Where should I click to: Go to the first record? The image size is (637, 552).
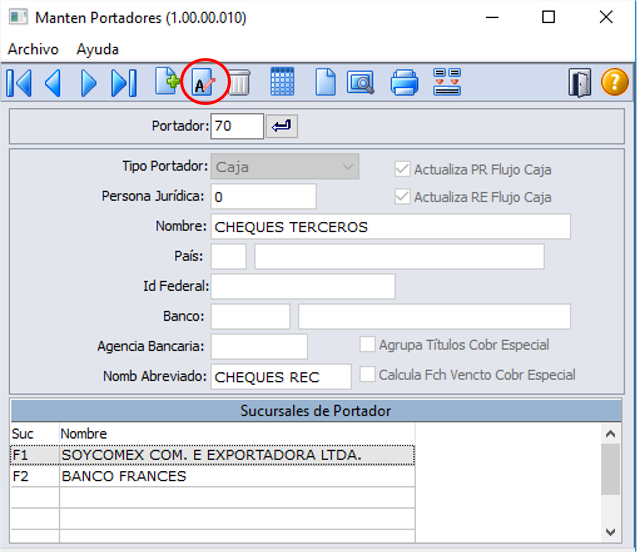(x=19, y=83)
